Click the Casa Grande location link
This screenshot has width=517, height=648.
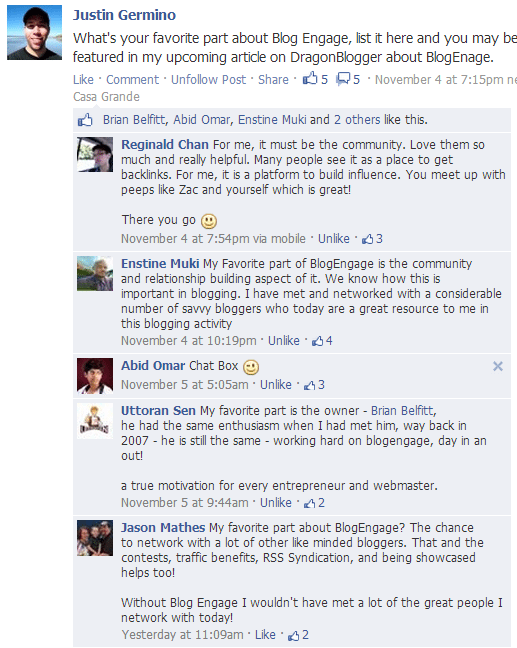(106, 97)
